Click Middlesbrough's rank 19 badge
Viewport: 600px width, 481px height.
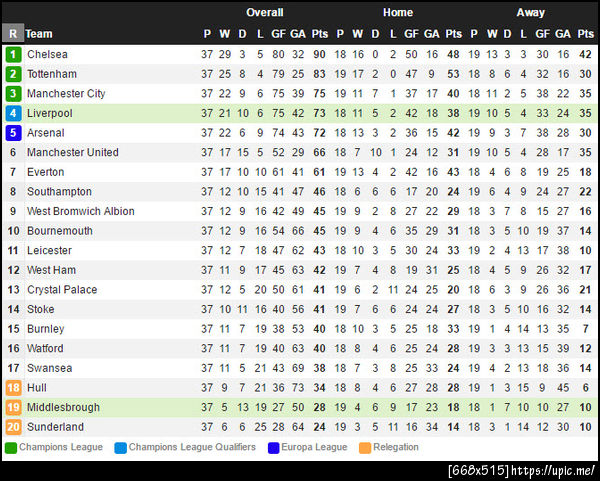[x=13, y=408]
